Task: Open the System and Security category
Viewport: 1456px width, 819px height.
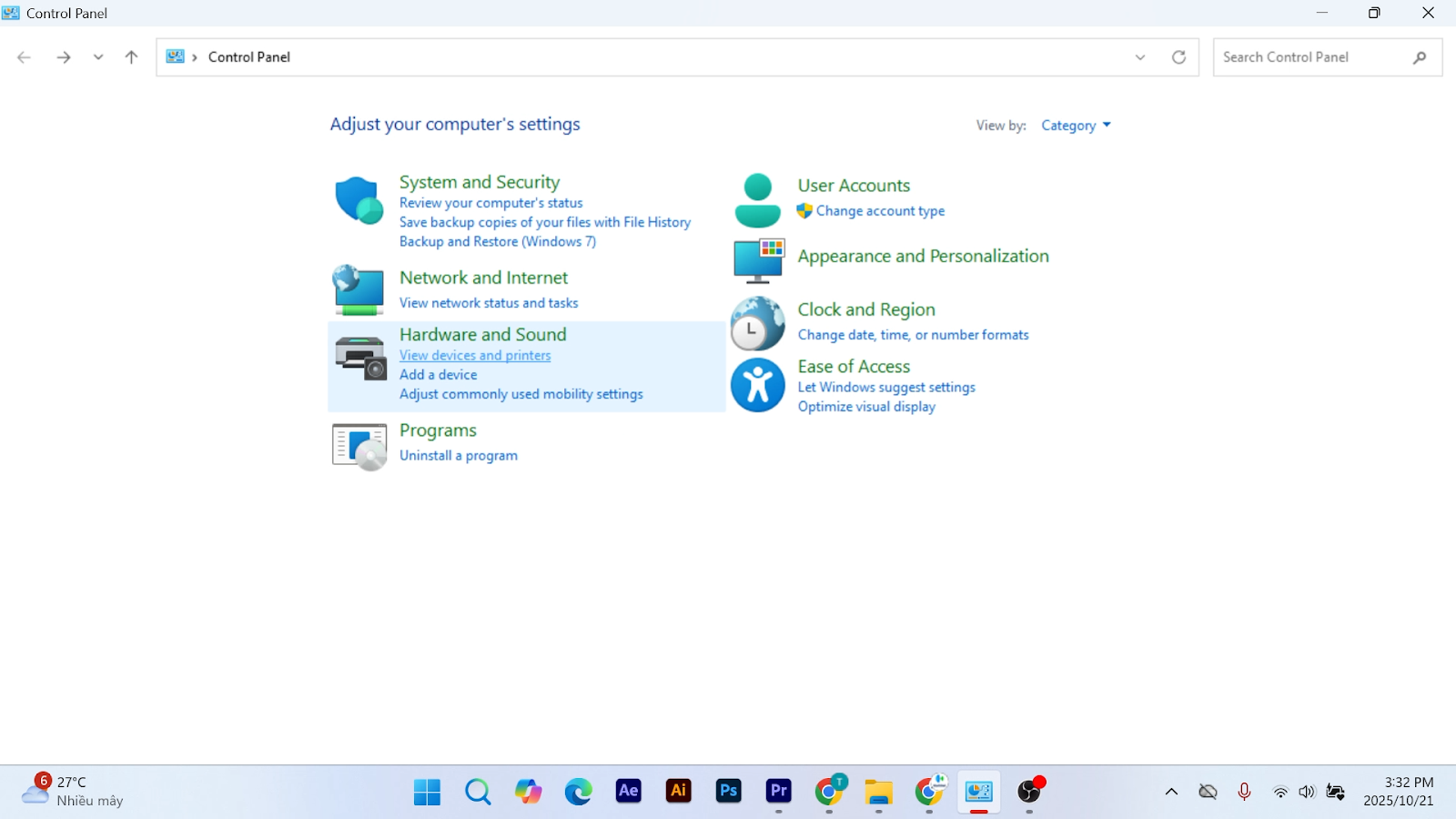Action: 480,182
